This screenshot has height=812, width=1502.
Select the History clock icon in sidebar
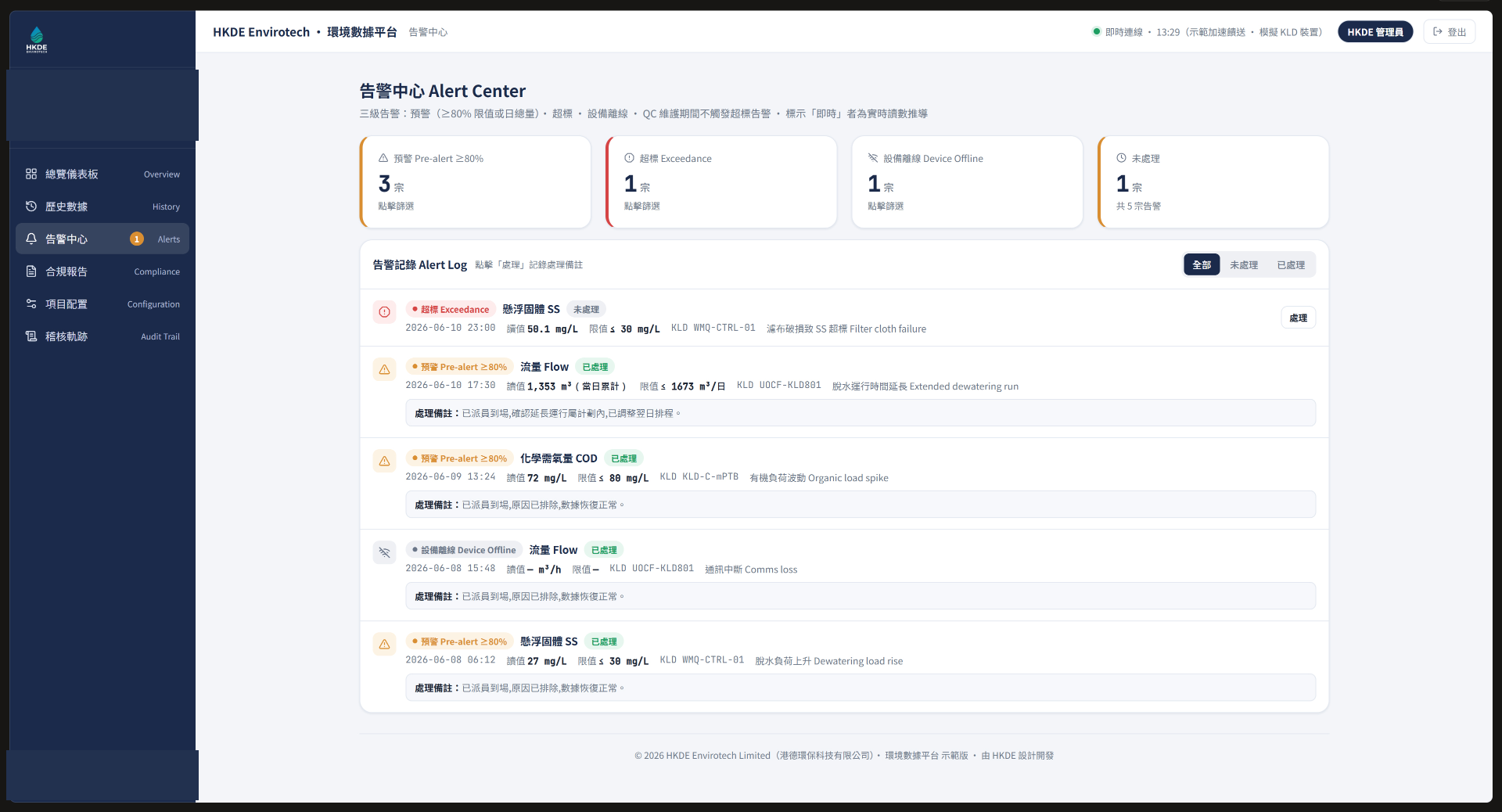click(31, 207)
